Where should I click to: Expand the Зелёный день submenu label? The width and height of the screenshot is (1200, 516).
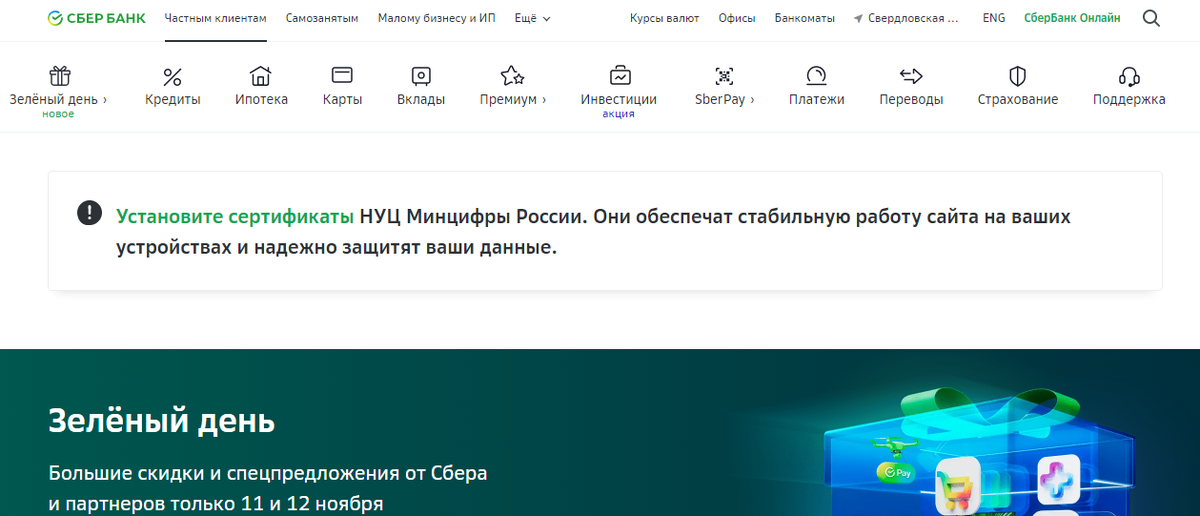[58, 99]
